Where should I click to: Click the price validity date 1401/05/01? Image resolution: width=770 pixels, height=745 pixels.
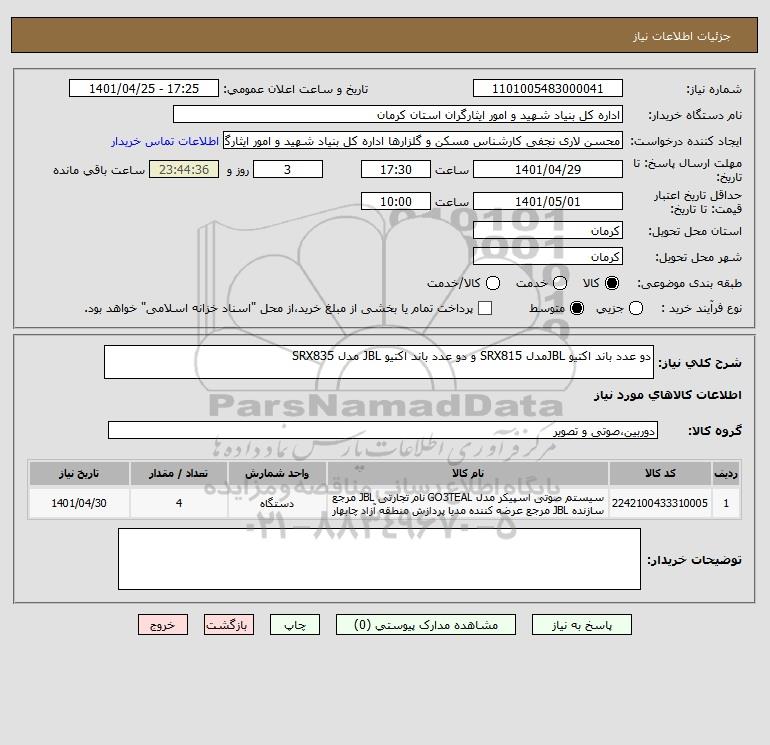548,201
